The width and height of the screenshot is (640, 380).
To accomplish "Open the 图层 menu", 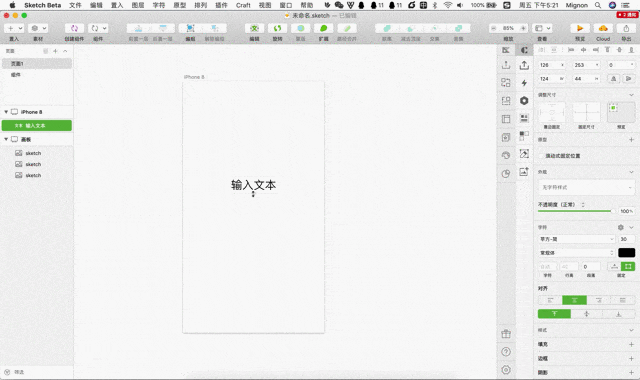I will click(138, 5).
